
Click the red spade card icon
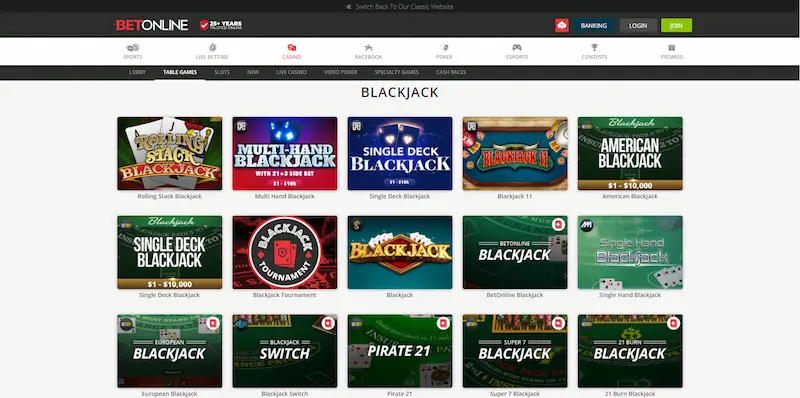tap(562, 26)
